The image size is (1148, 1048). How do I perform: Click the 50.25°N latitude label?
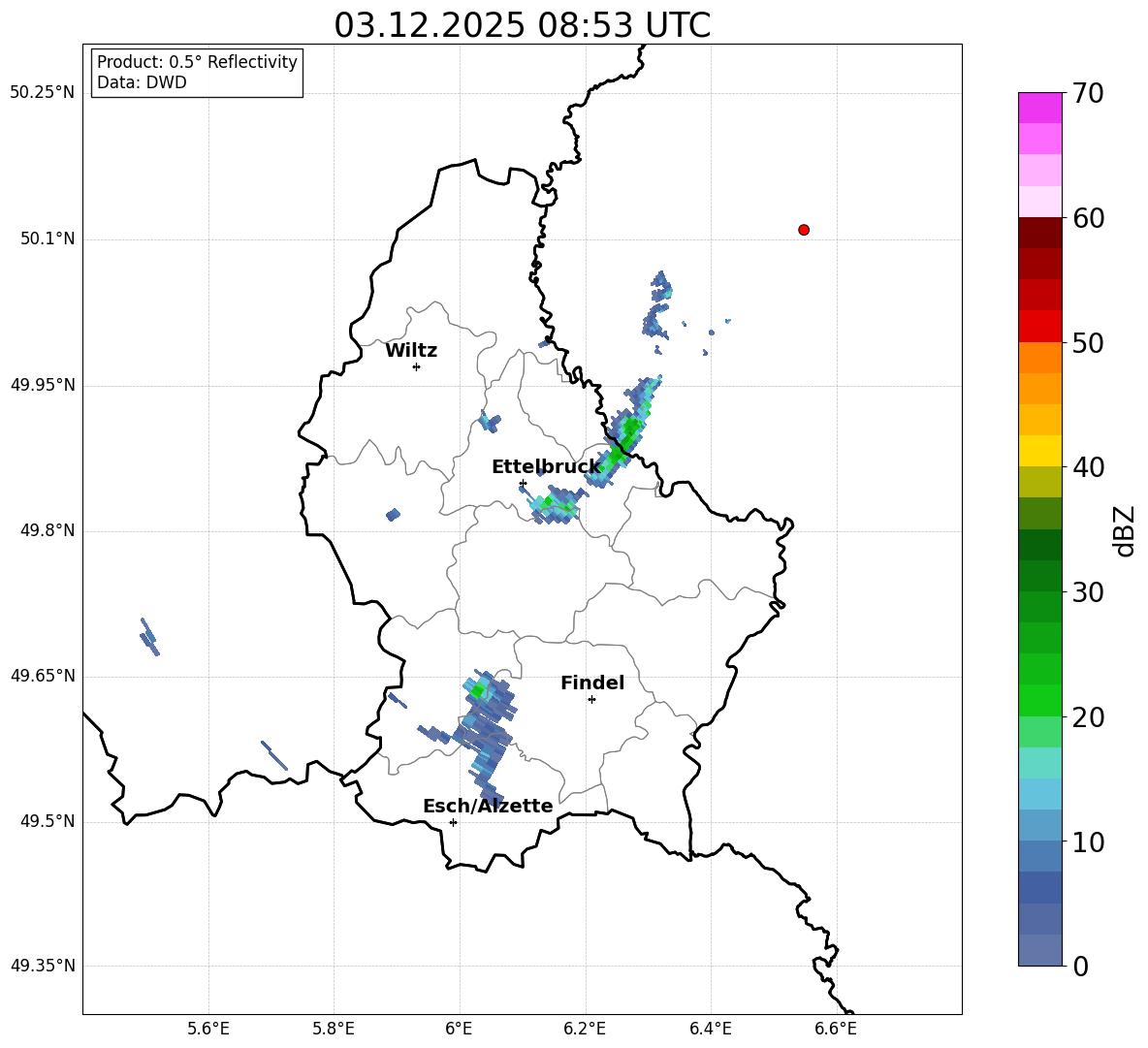pyautogui.click(x=43, y=93)
